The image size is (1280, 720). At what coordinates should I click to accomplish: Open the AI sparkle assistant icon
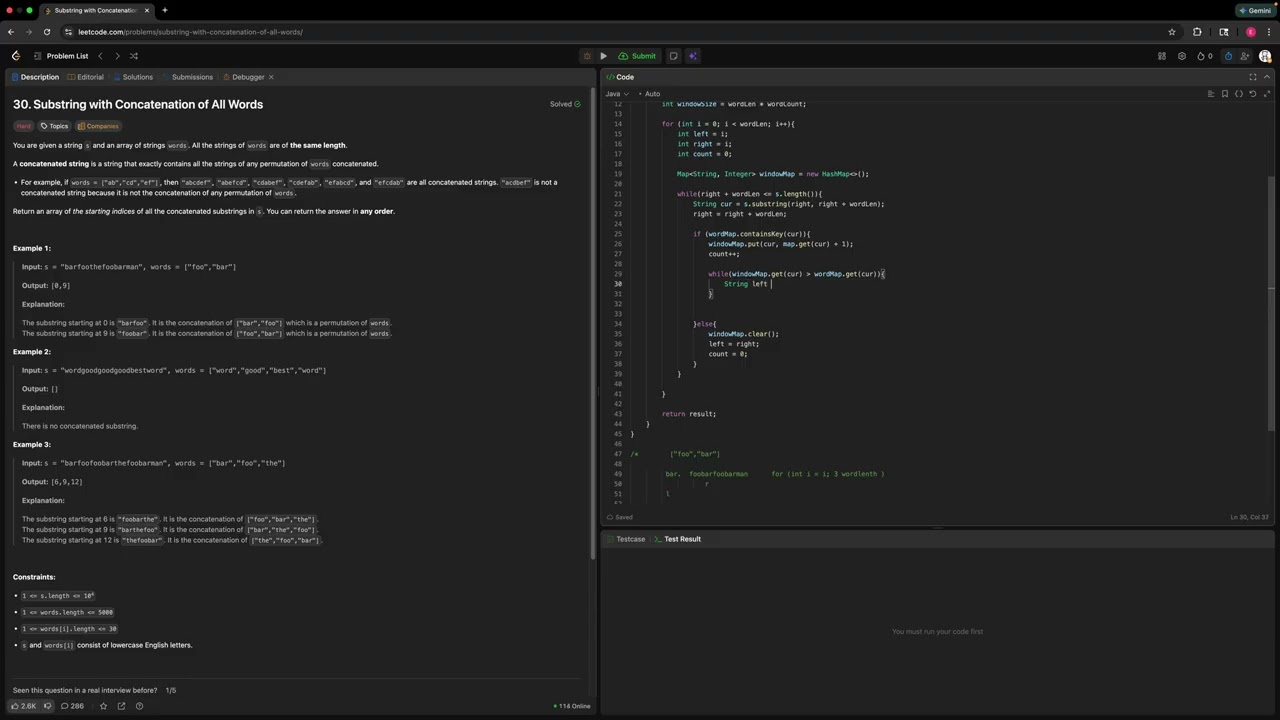[x=692, y=56]
